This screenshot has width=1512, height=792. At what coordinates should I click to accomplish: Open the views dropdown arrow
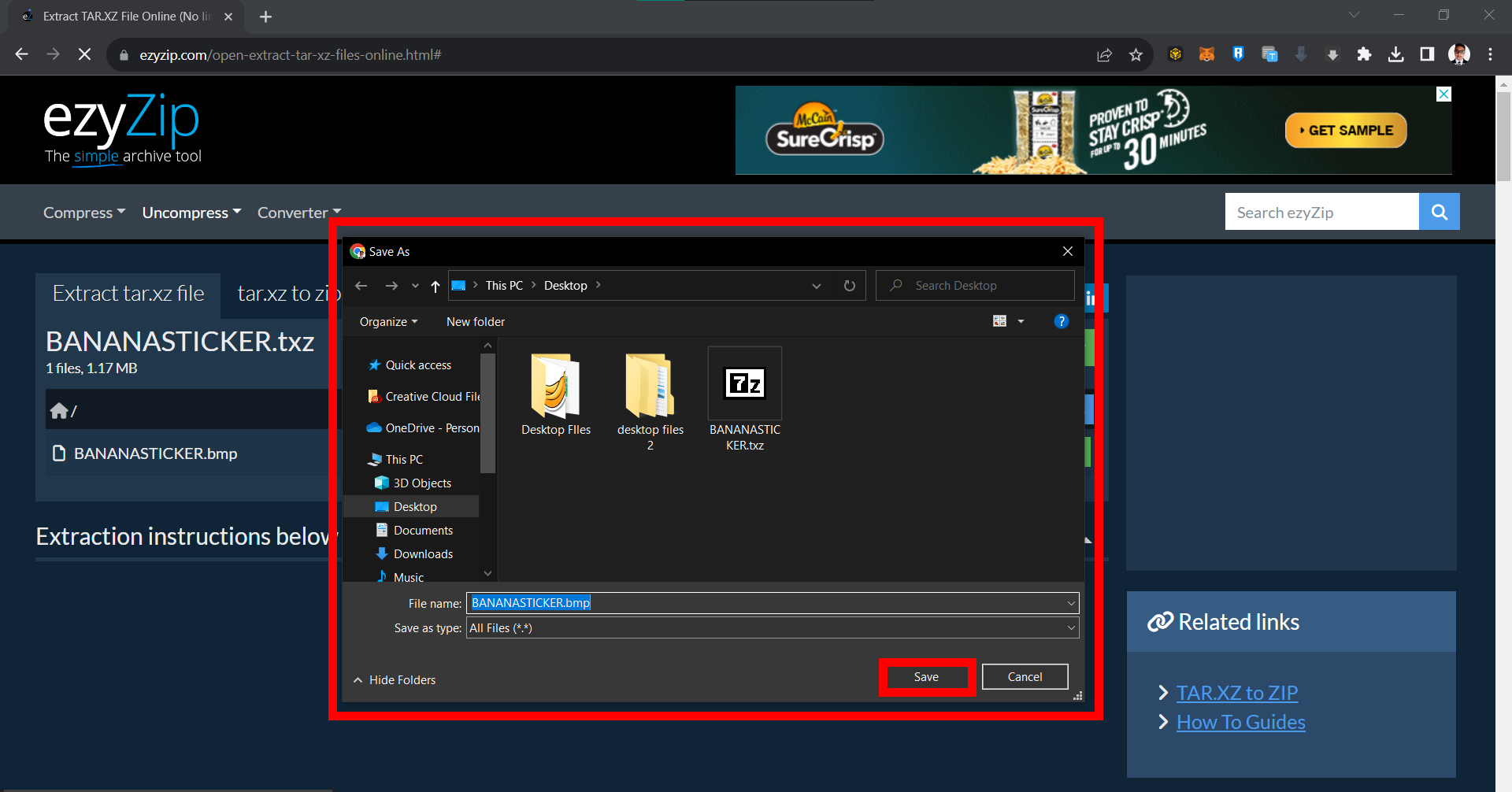(1021, 321)
